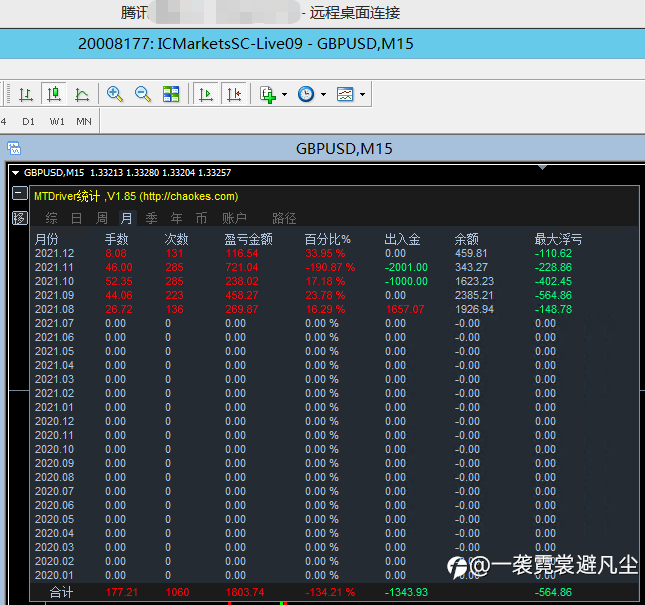Switch to the 账户 tab

pos(234,218)
